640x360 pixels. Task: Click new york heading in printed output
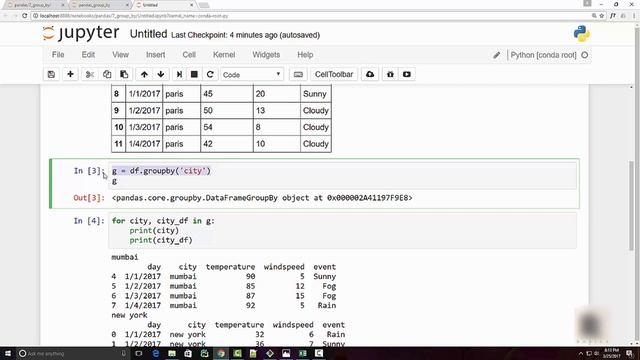(129, 315)
